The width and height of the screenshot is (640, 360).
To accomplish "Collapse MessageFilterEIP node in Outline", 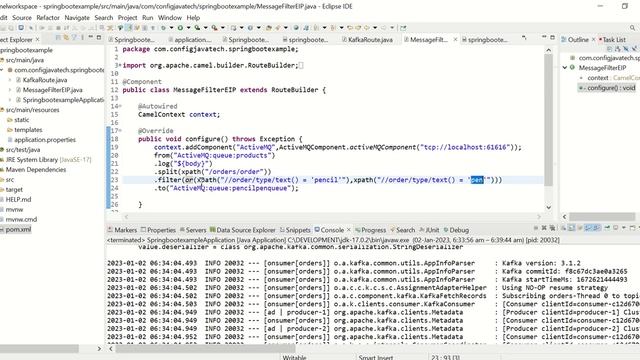I will click(x=565, y=68).
